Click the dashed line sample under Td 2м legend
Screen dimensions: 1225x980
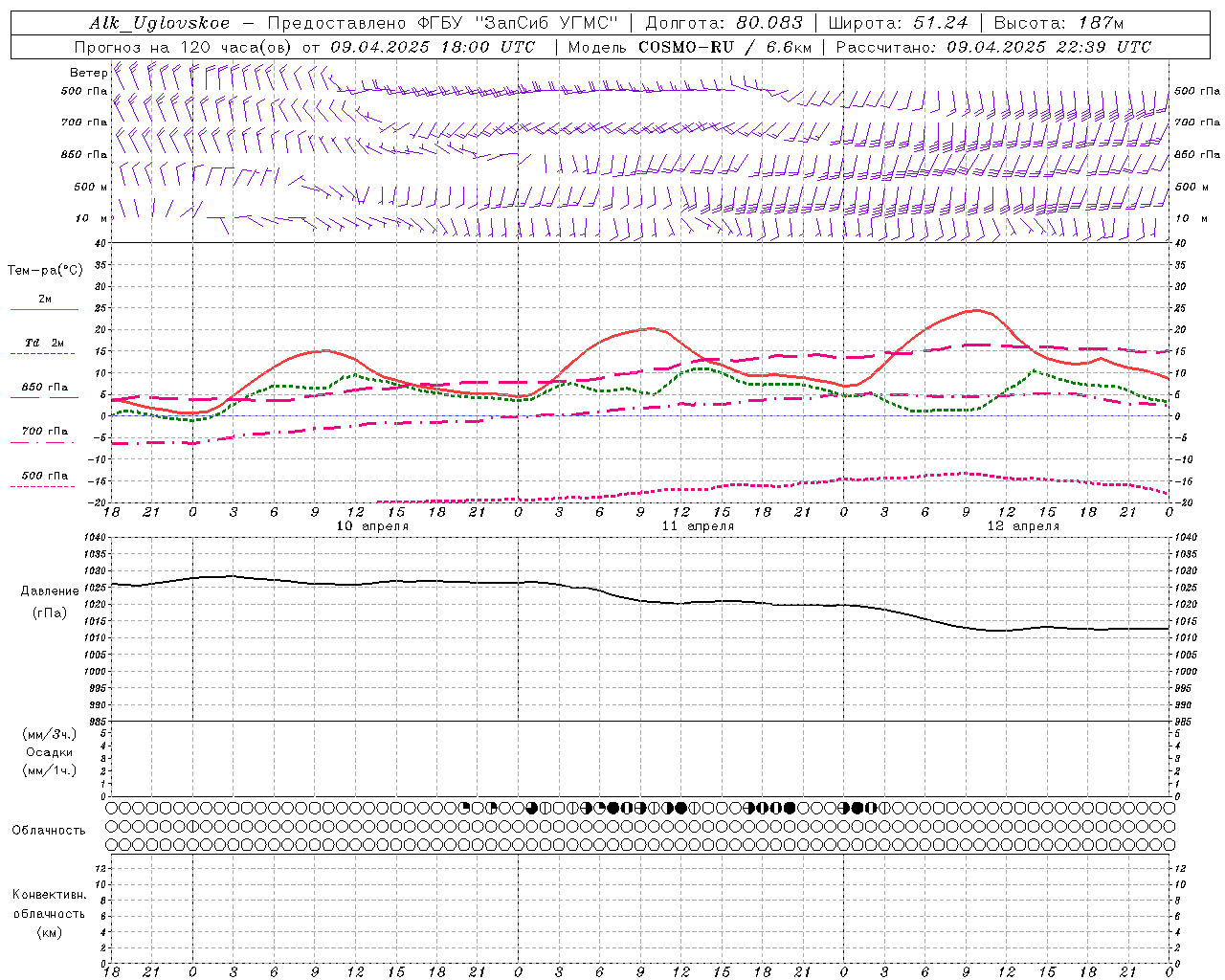click(x=44, y=354)
